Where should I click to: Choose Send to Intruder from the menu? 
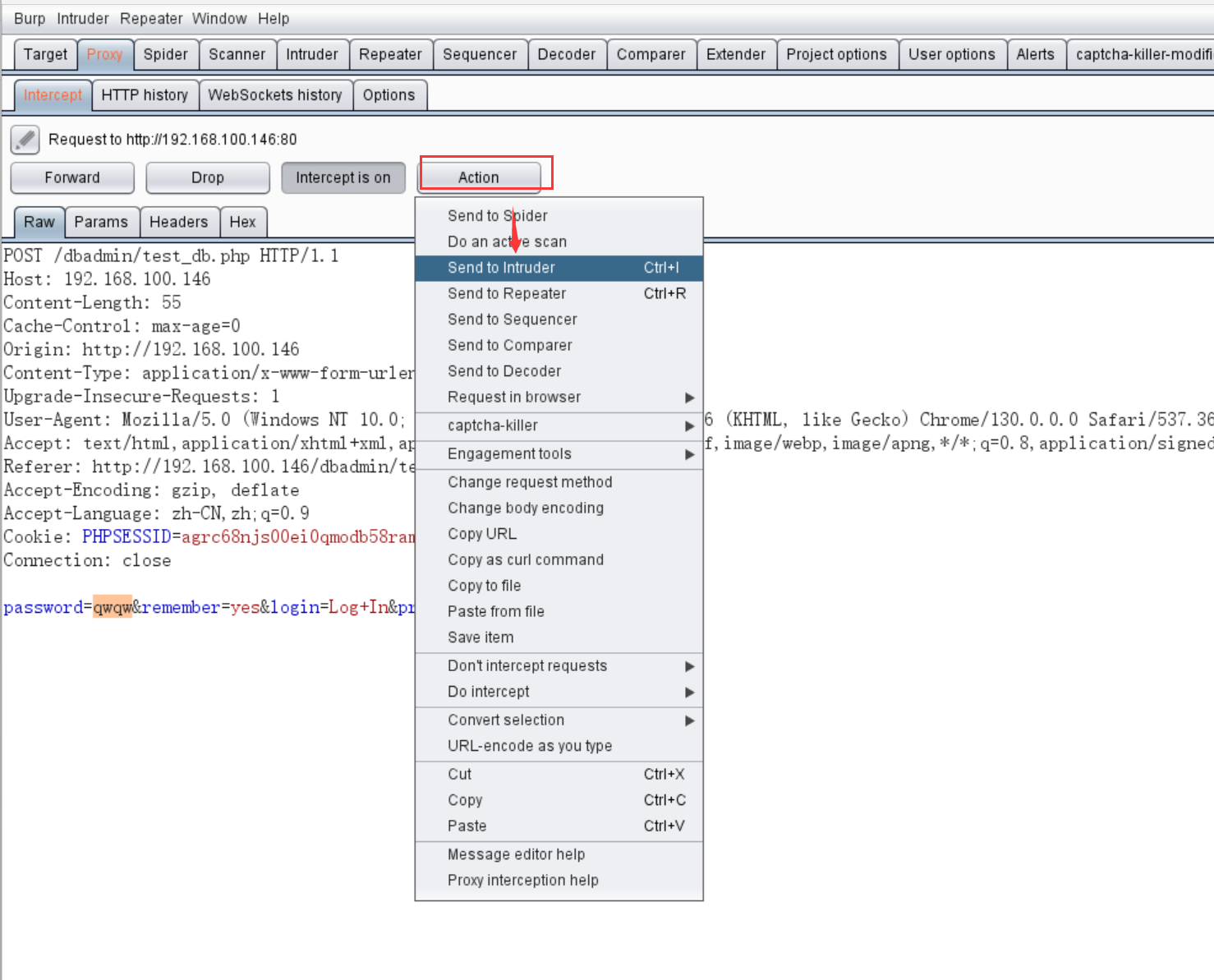tap(559, 268)
